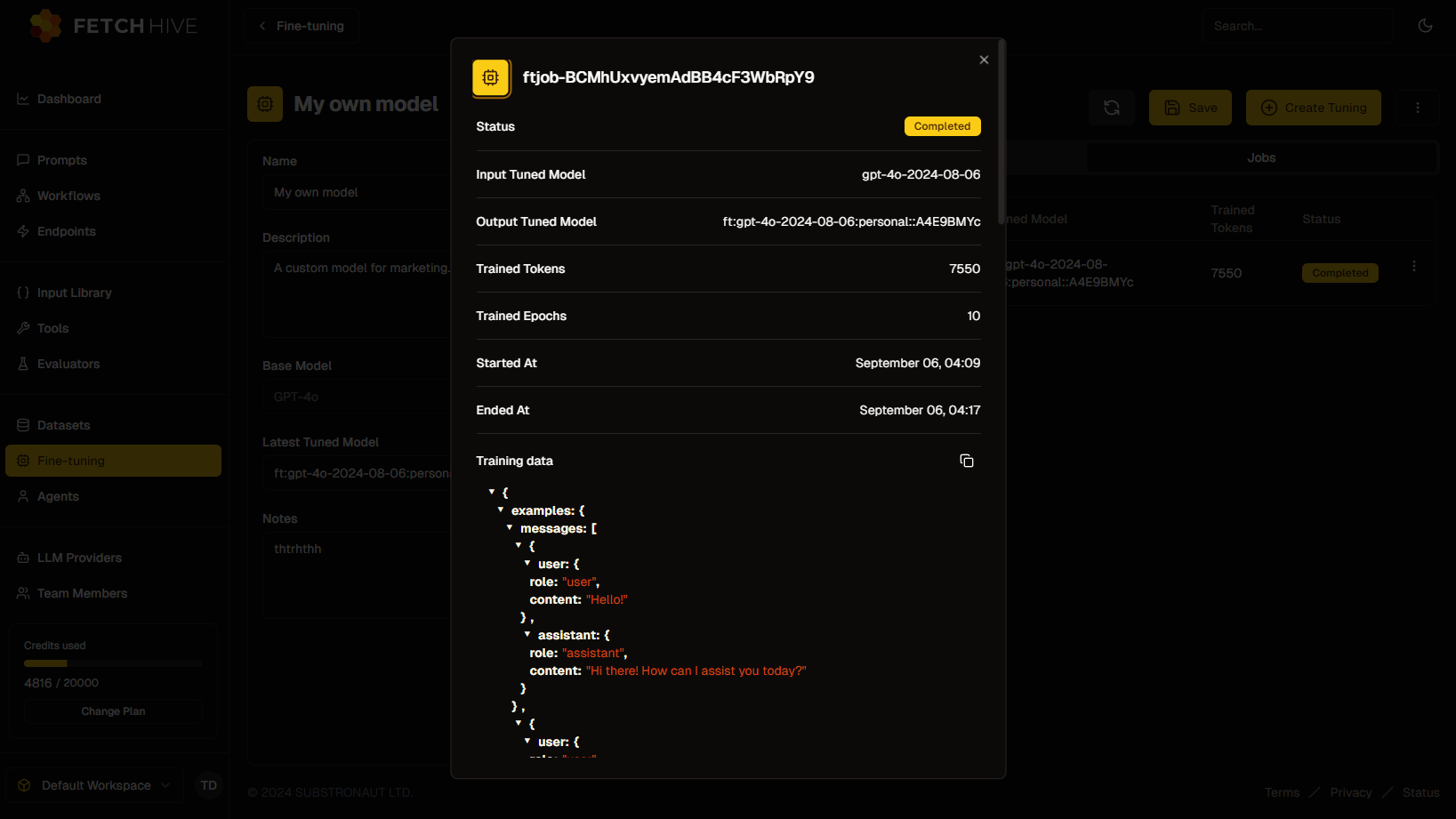1456x819 pixels.
Task: Open the Privacy link
Action: tap(1350, 792)
